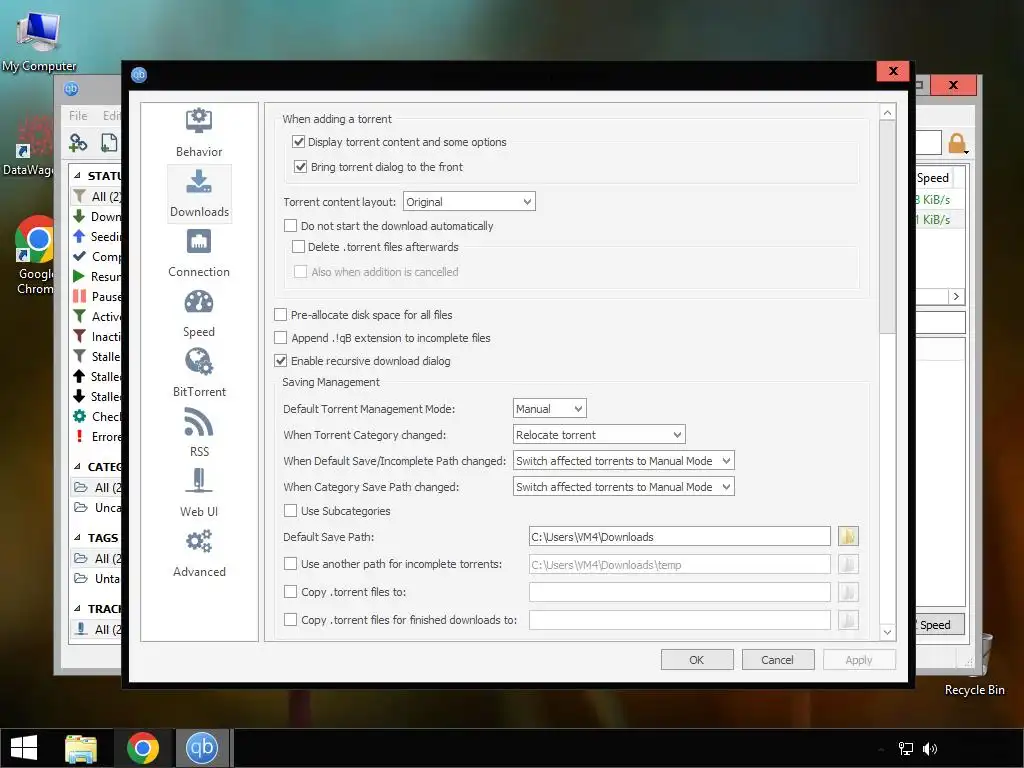Open the Behavior settings page

199,133
